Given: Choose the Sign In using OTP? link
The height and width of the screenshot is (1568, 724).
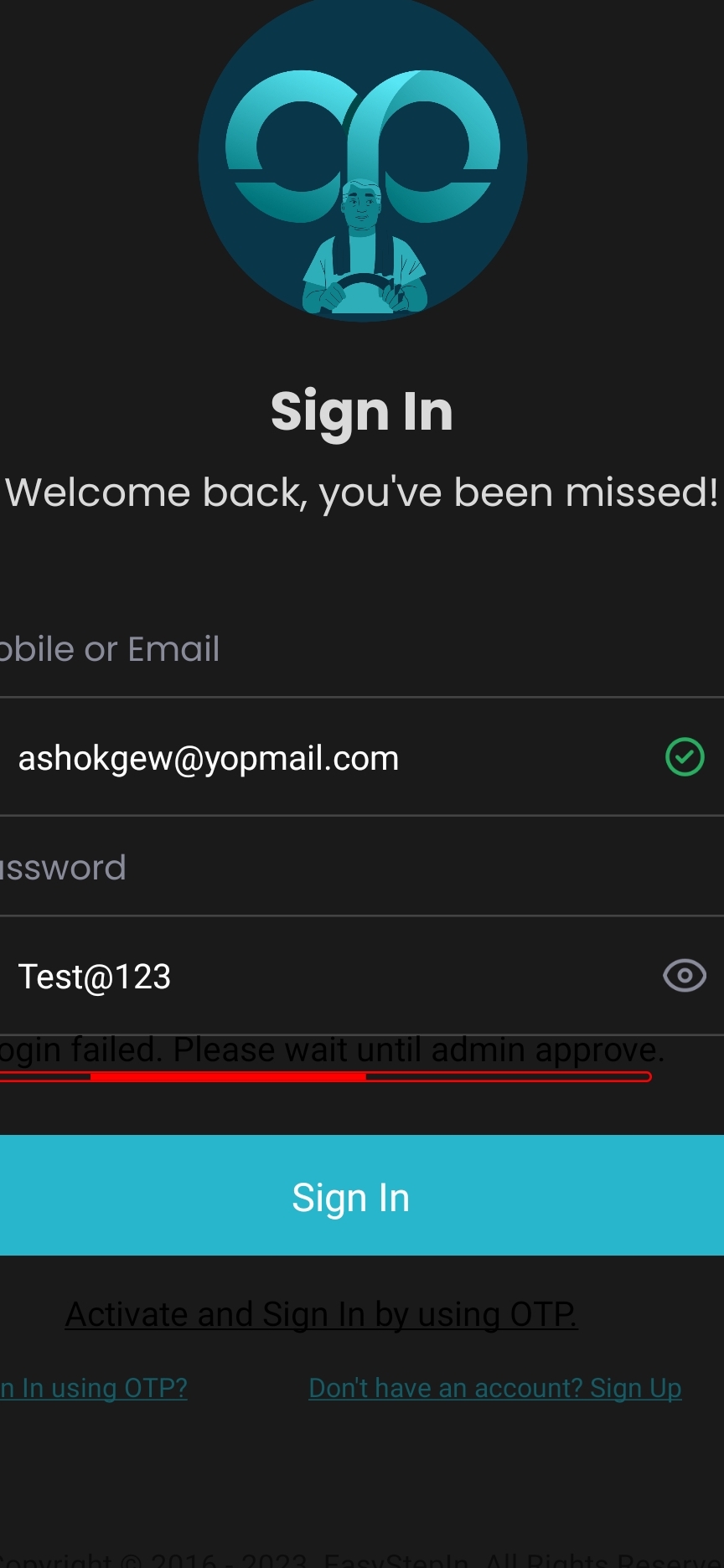Looking at the screenshot, I should pyautogui.click(x=94, y=1388).
